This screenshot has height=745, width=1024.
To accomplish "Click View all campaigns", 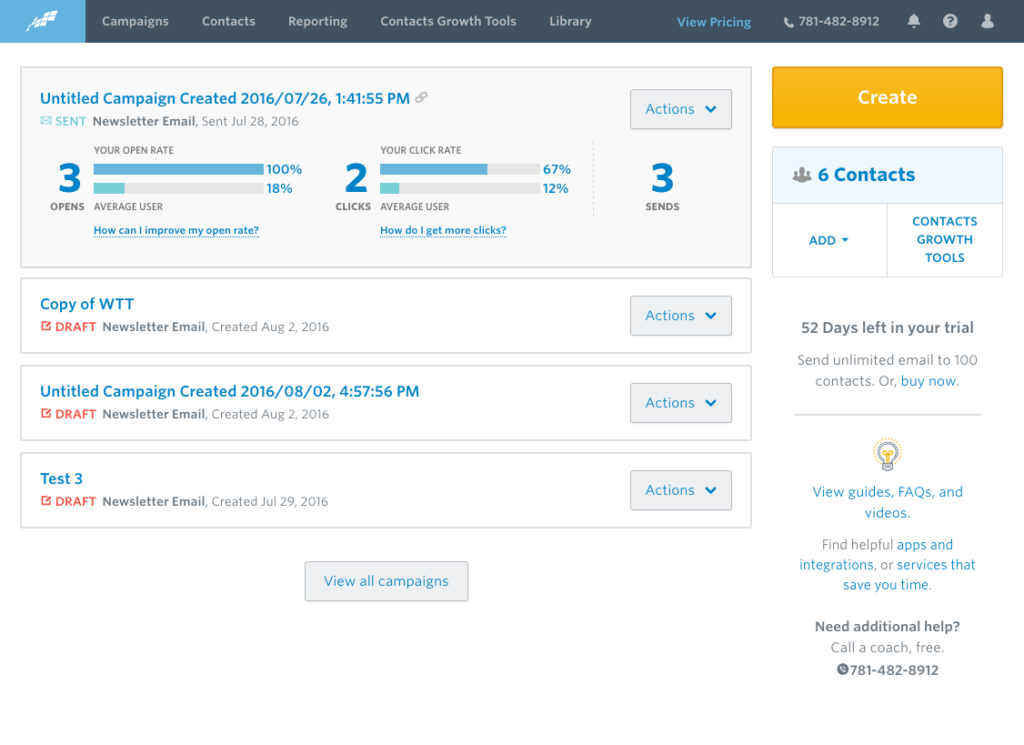I will [386, 581].
